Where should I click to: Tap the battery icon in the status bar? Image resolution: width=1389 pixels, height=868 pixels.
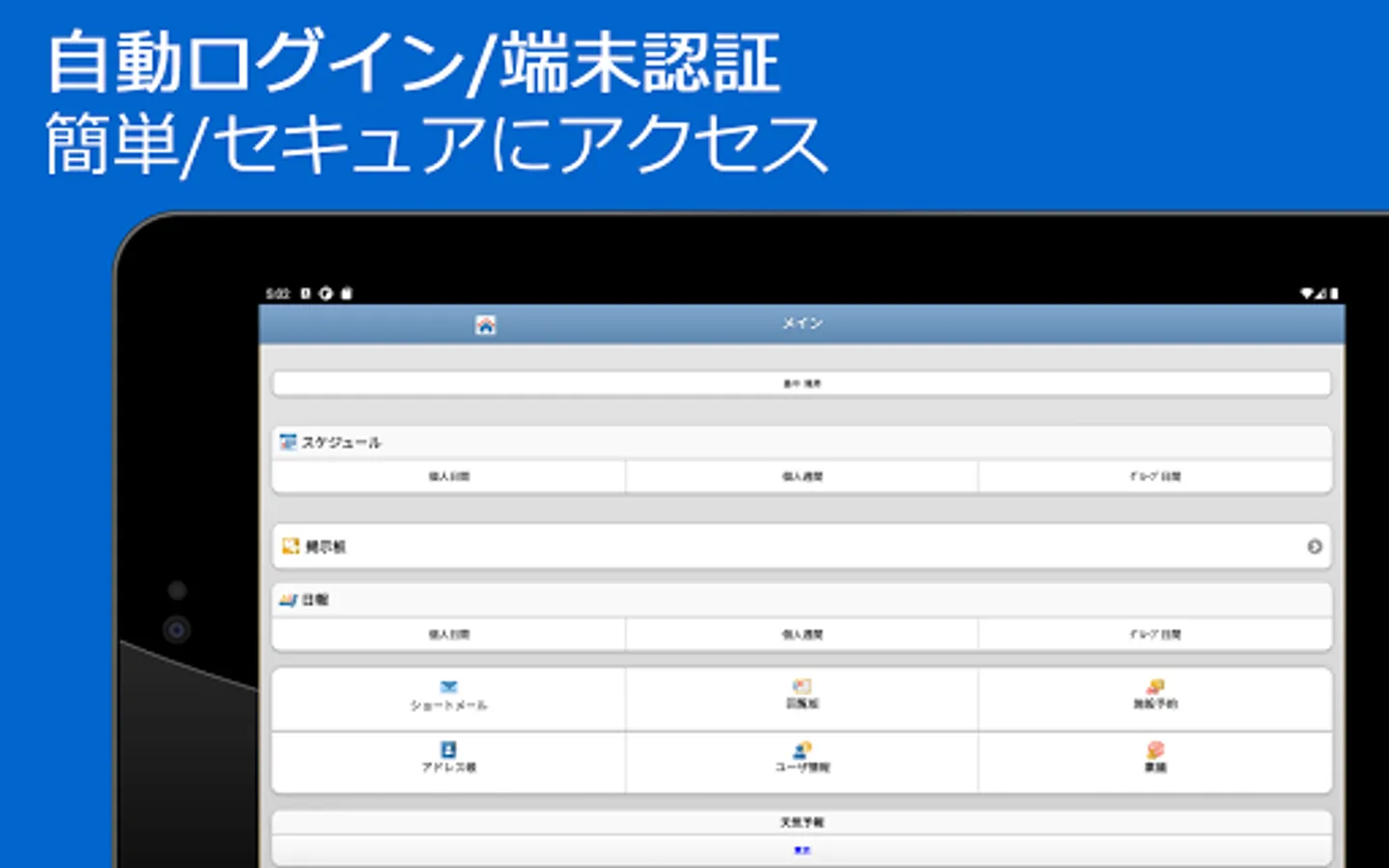[1334, 293]
